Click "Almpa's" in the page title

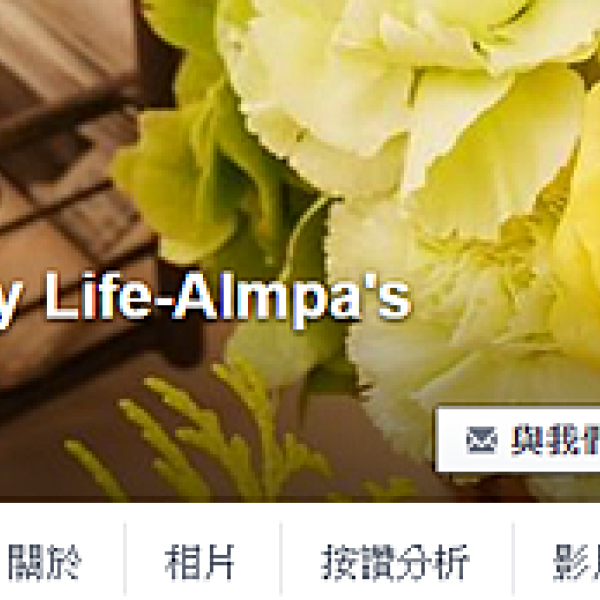tap(292, 297)
